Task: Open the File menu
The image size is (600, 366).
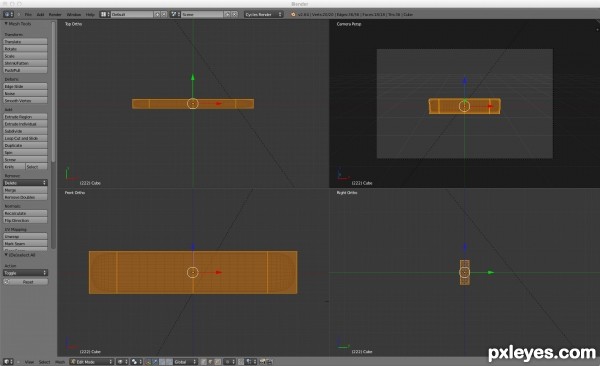Action: tap(28, 15)
